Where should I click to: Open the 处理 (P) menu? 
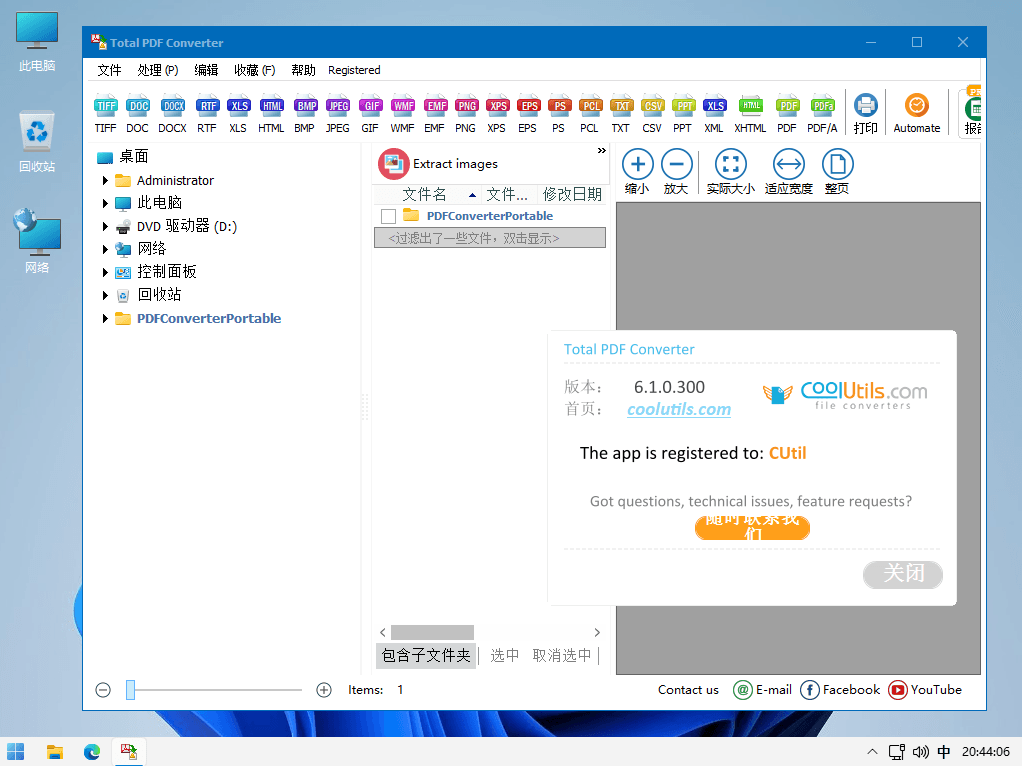[158, 70]
